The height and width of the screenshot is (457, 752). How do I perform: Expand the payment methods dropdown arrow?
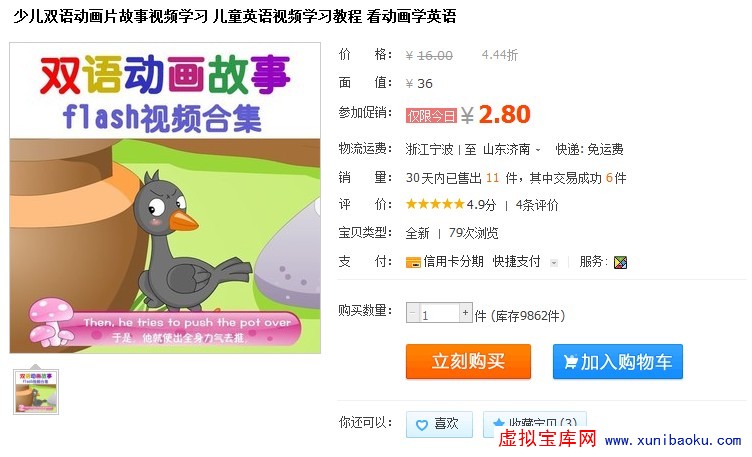(x=554, y=263)
